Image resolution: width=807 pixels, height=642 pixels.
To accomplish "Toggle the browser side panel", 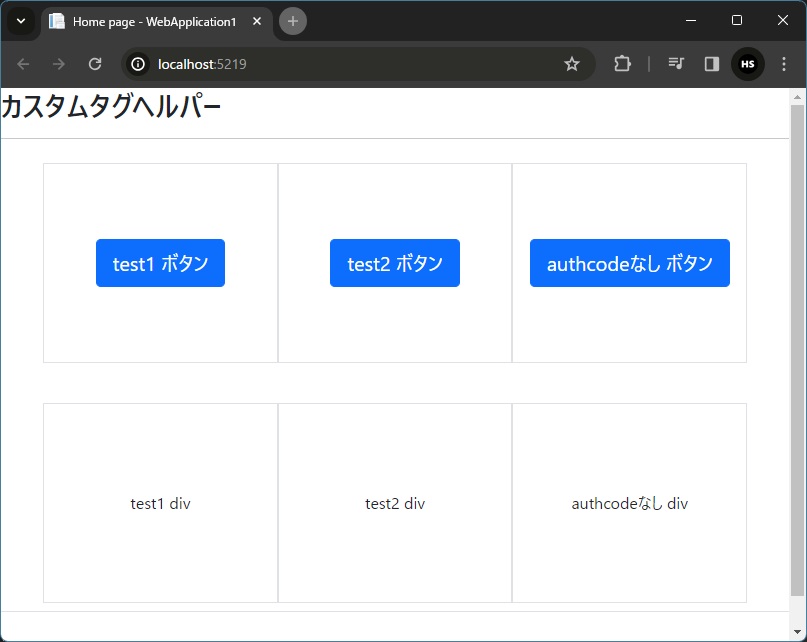I will (x=712, y=64).
